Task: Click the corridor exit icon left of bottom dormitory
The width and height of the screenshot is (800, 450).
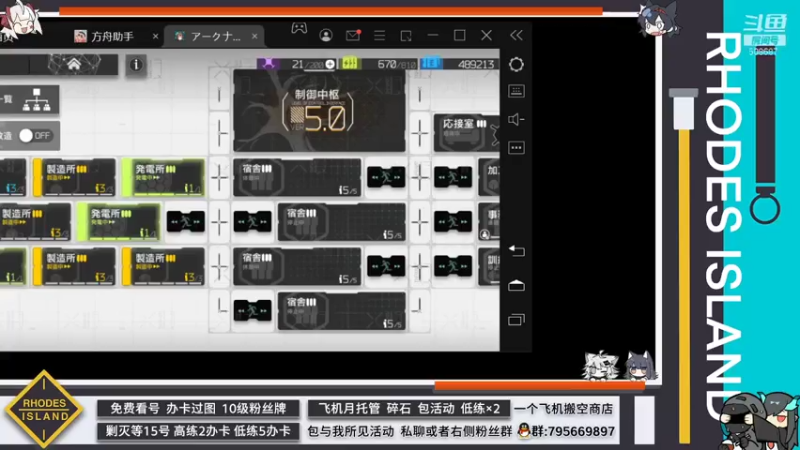Action: click(253, 310)
